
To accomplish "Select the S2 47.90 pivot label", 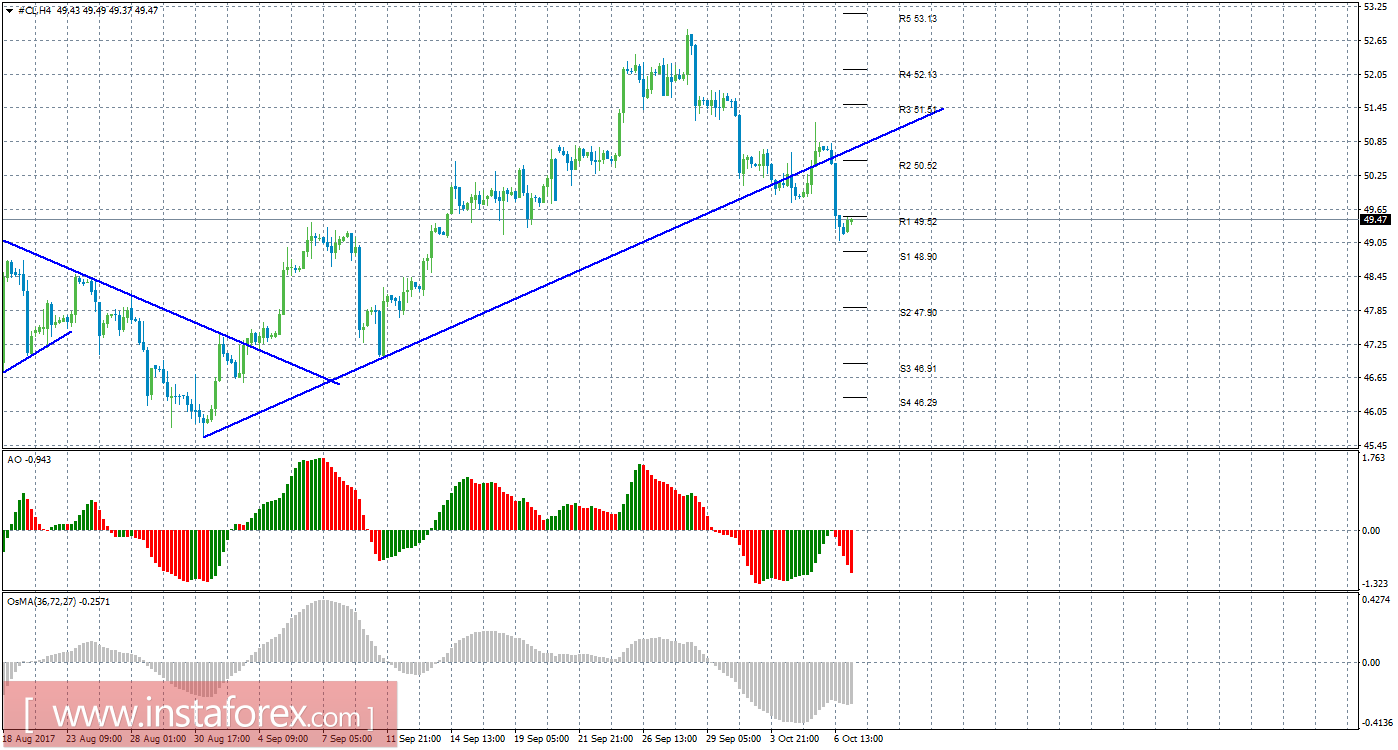I will [917, 313].
